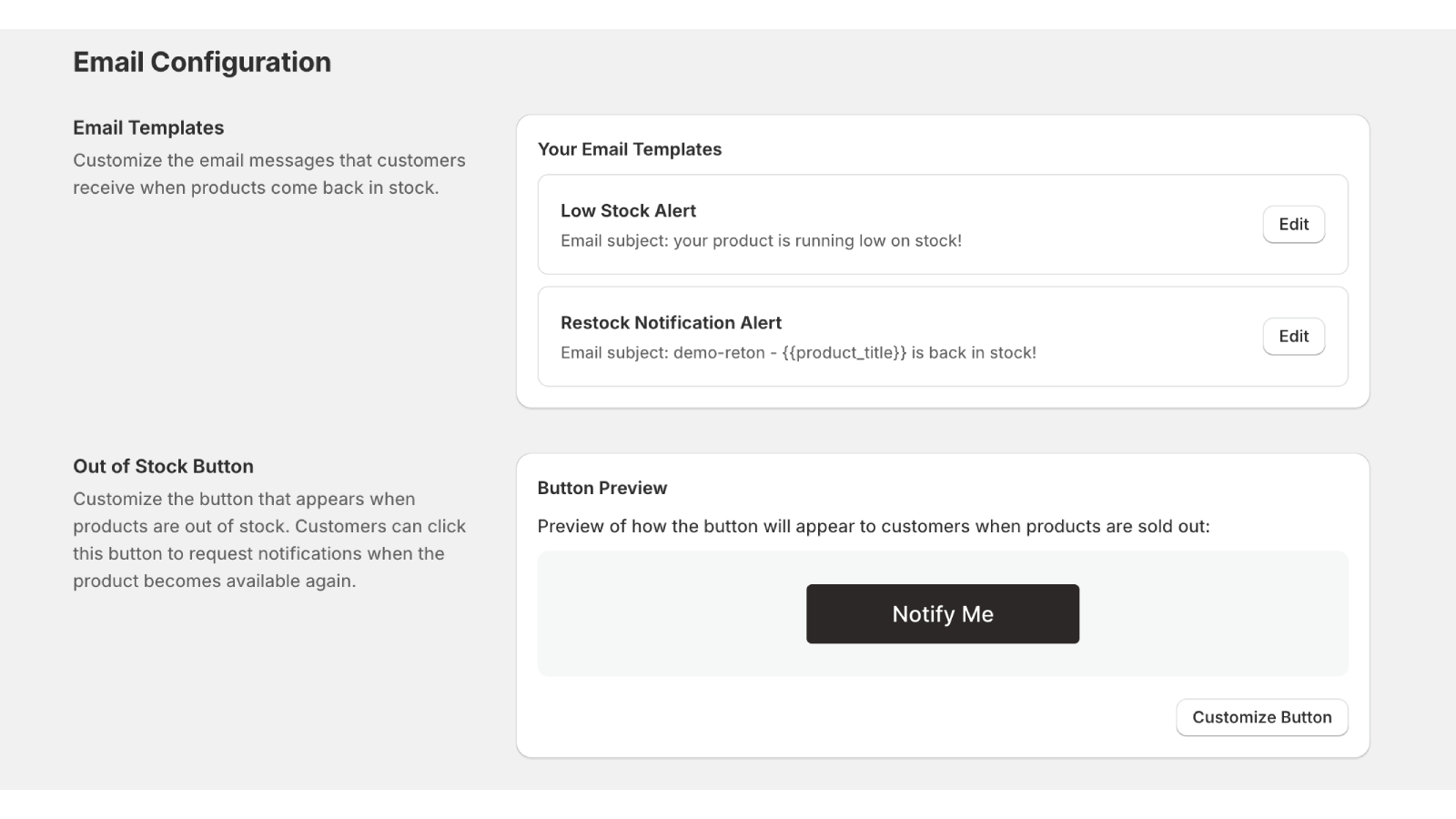Edit the Restock Notification Alert template
This screenshot has height=819, width=1456.
[1293, 337]
